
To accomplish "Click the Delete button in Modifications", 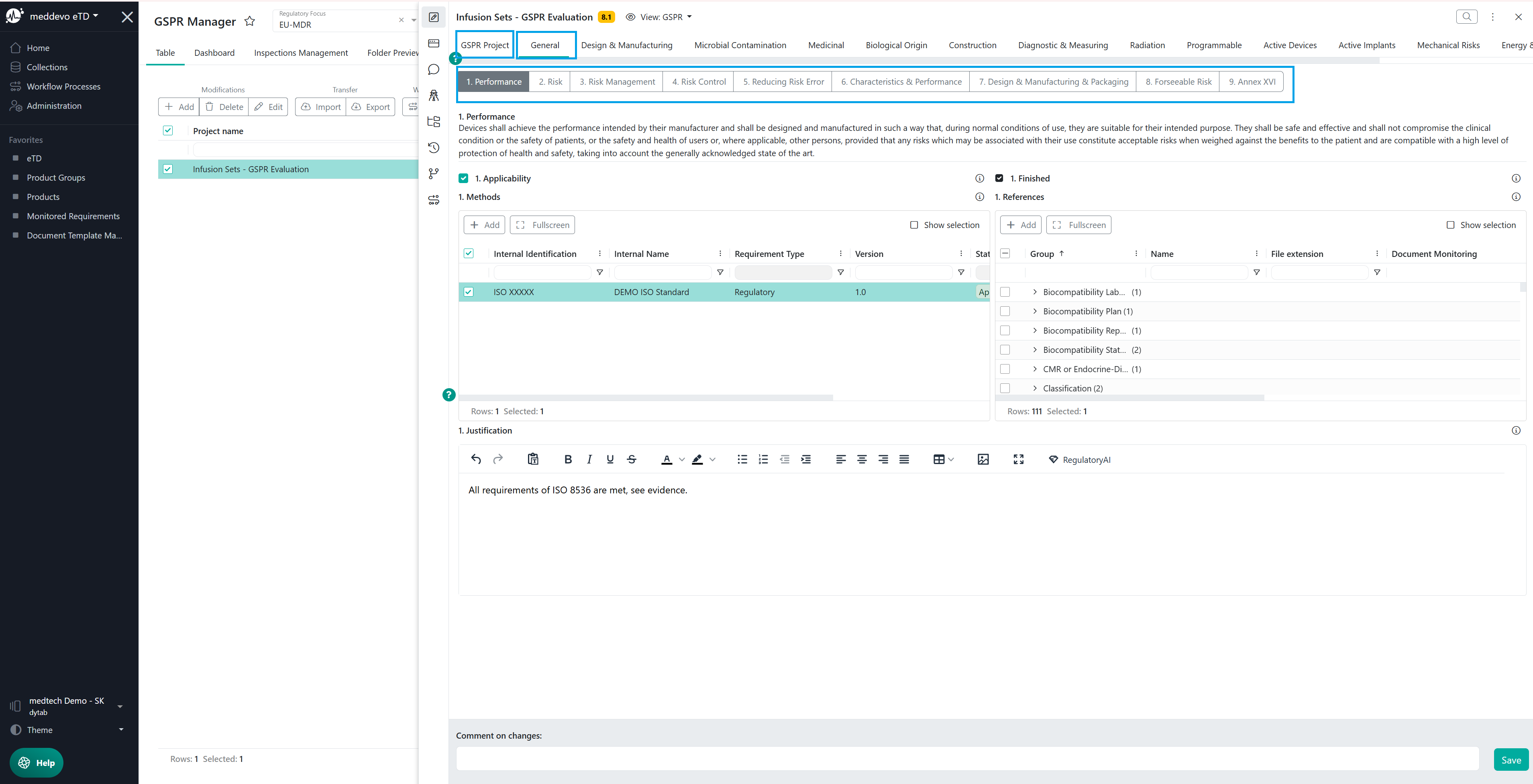I will pyautogui.click(x=224, y=106).
